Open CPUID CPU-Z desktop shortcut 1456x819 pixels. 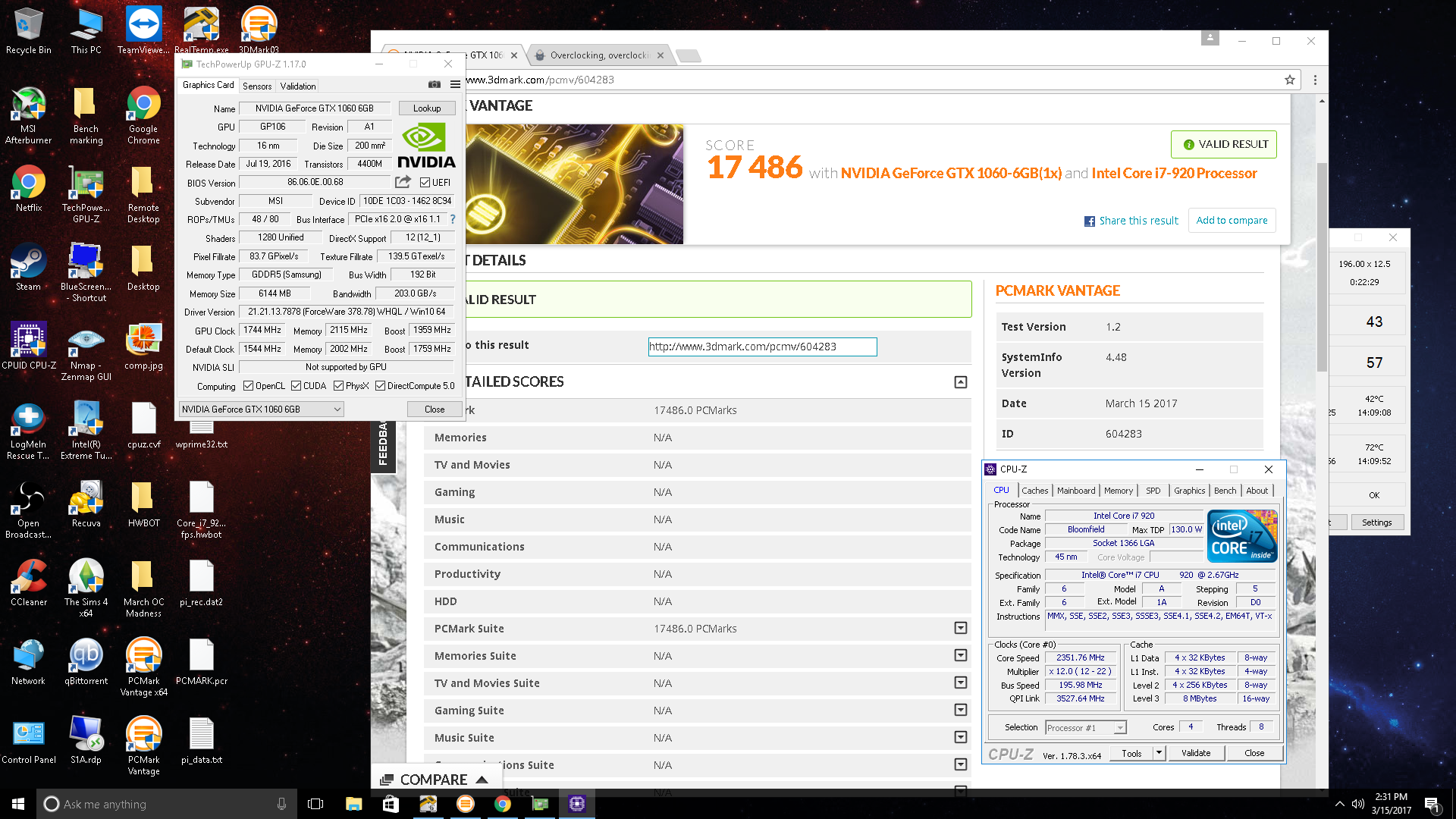[x=28, y=346]
